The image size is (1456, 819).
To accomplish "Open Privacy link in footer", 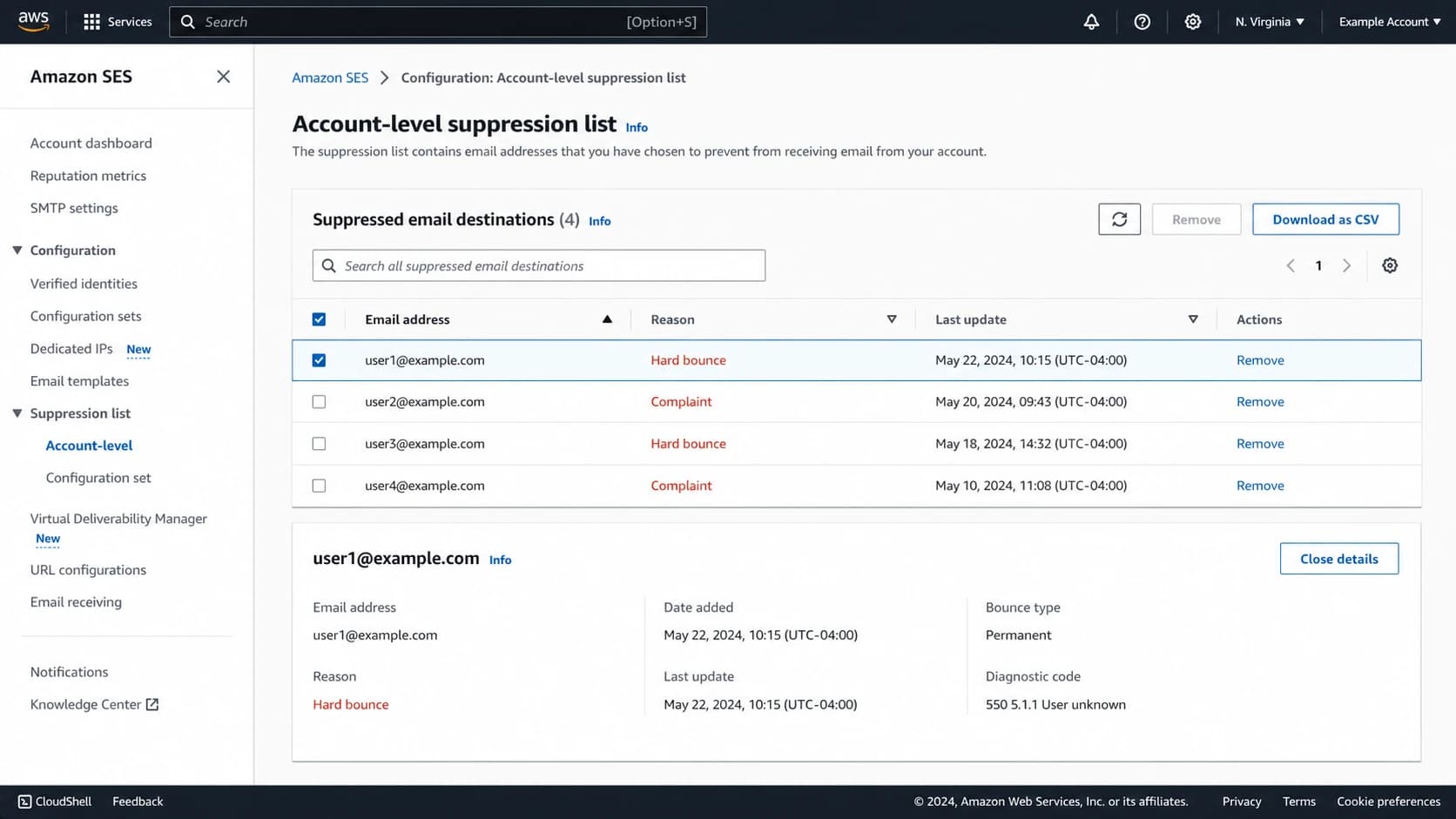I will pyautogui.click(x=1241, y=802).
